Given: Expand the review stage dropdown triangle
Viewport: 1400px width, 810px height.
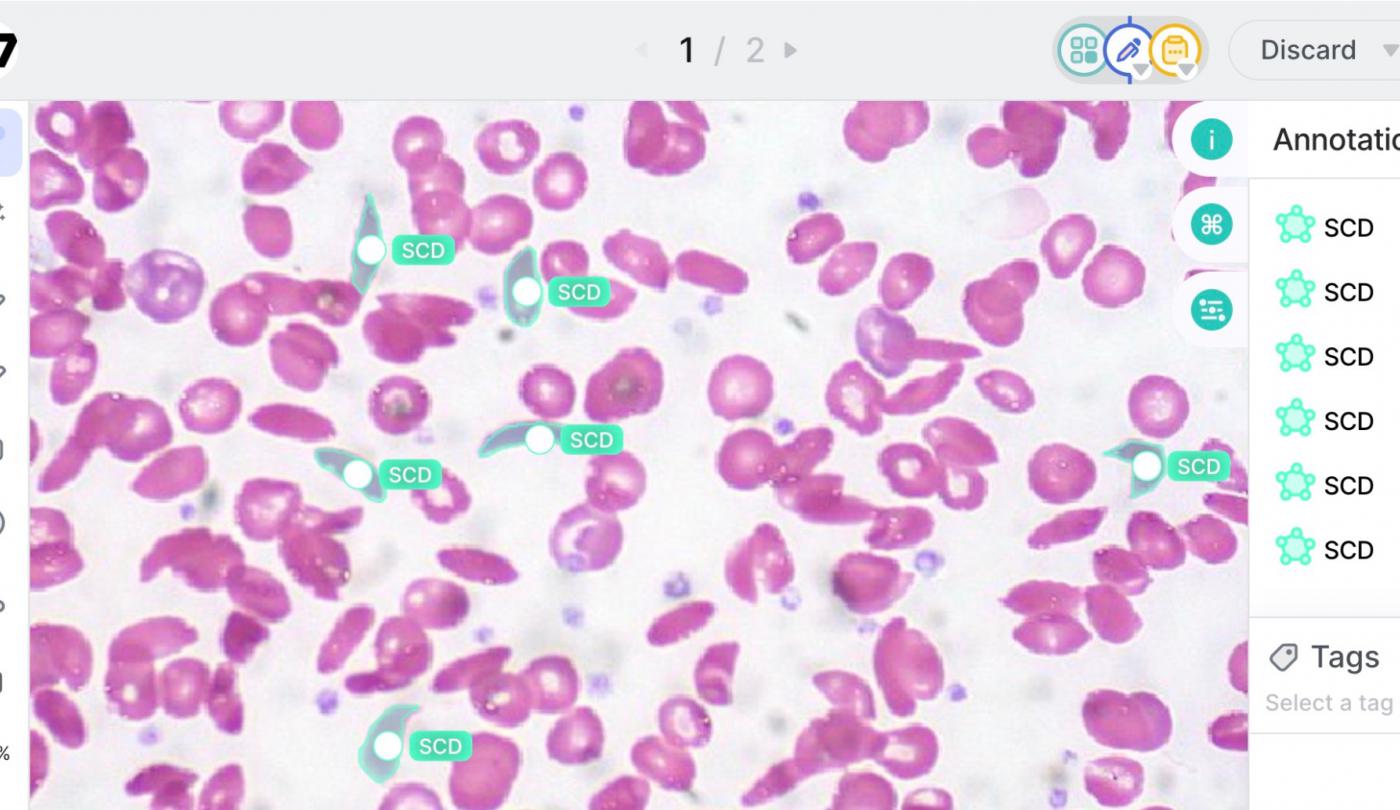Looking at the screenshot, I should tap(1186, 69).
